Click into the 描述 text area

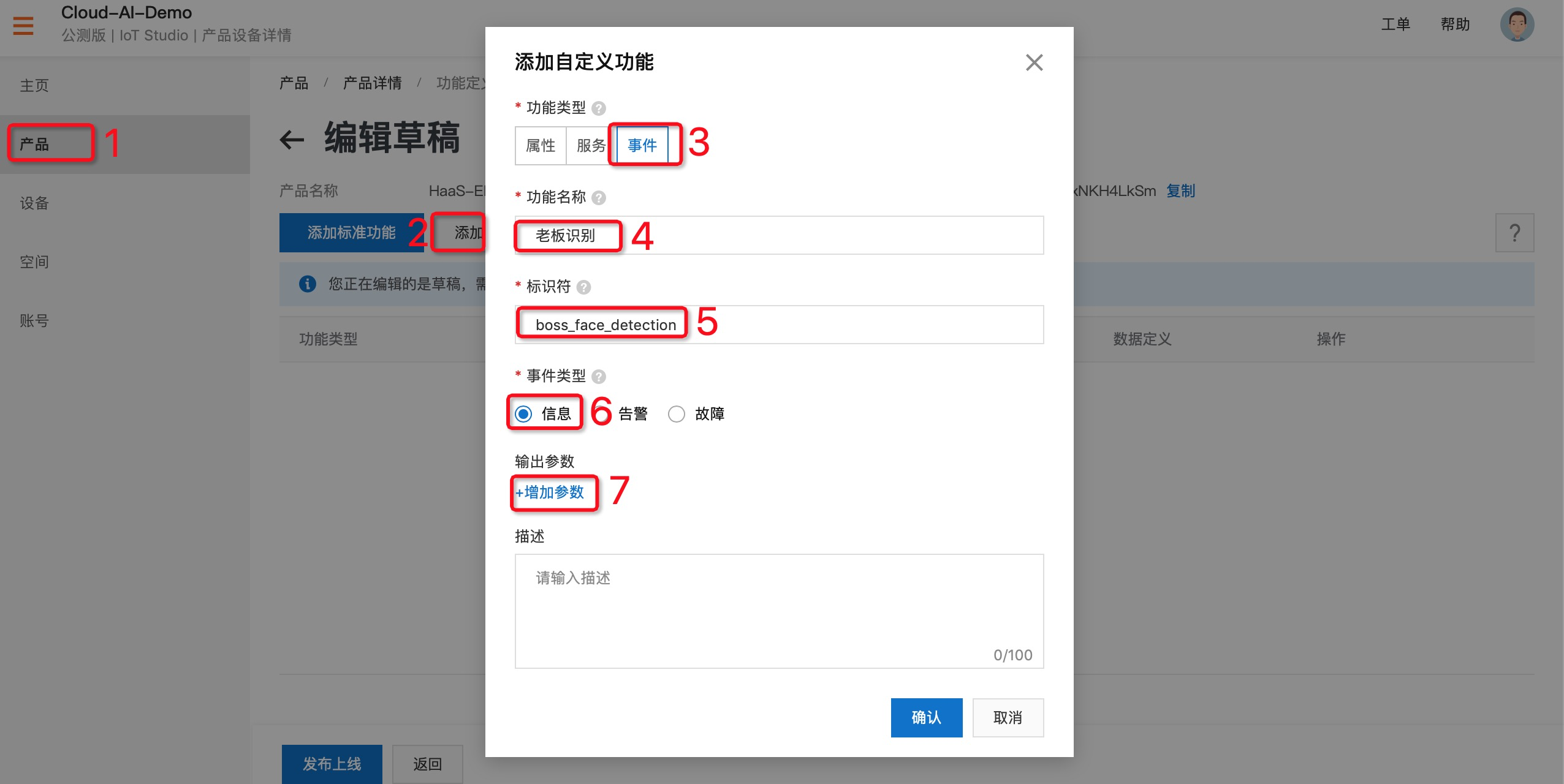(778, 611)
